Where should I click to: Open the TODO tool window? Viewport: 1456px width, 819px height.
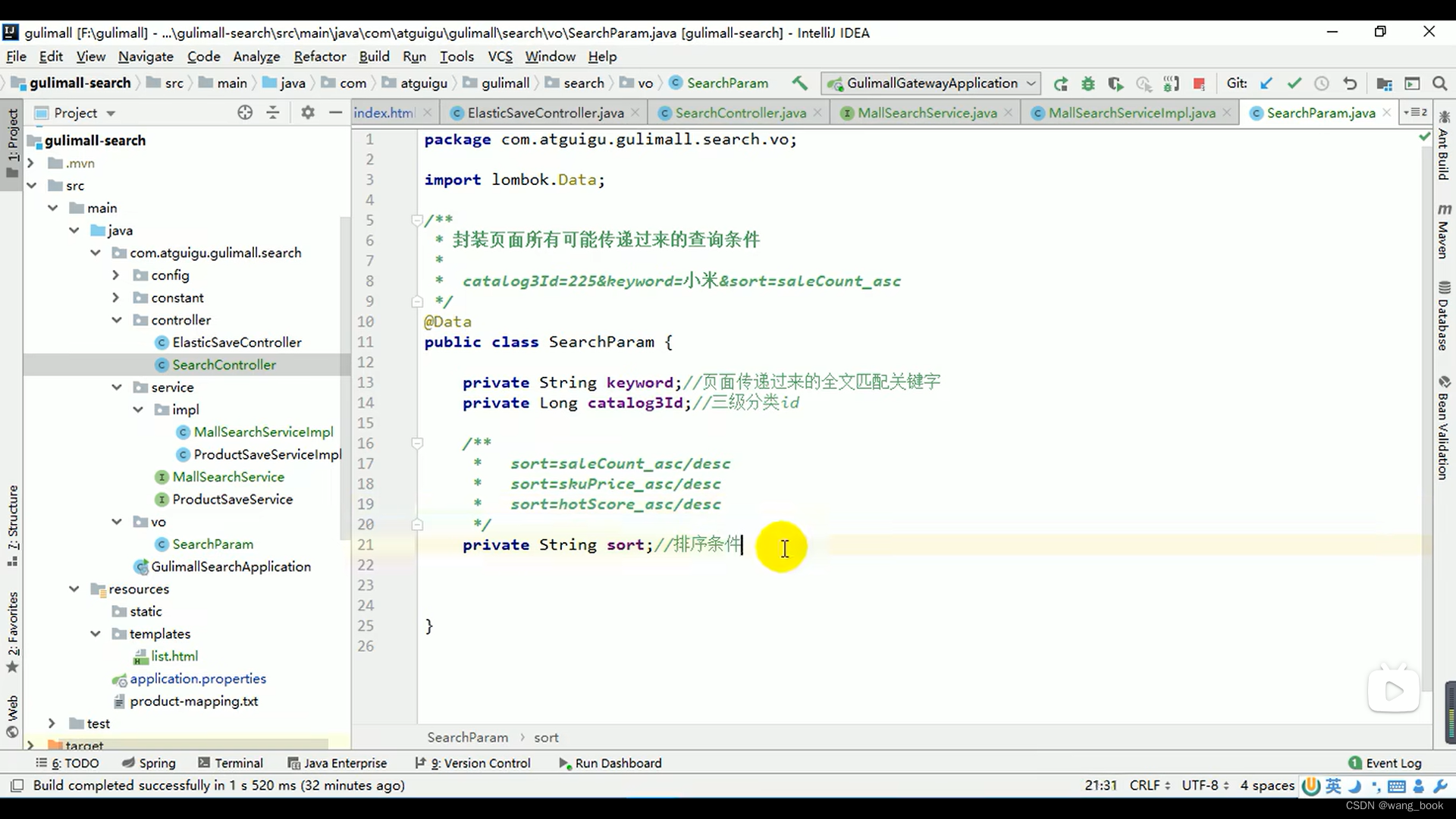(67, 763)
